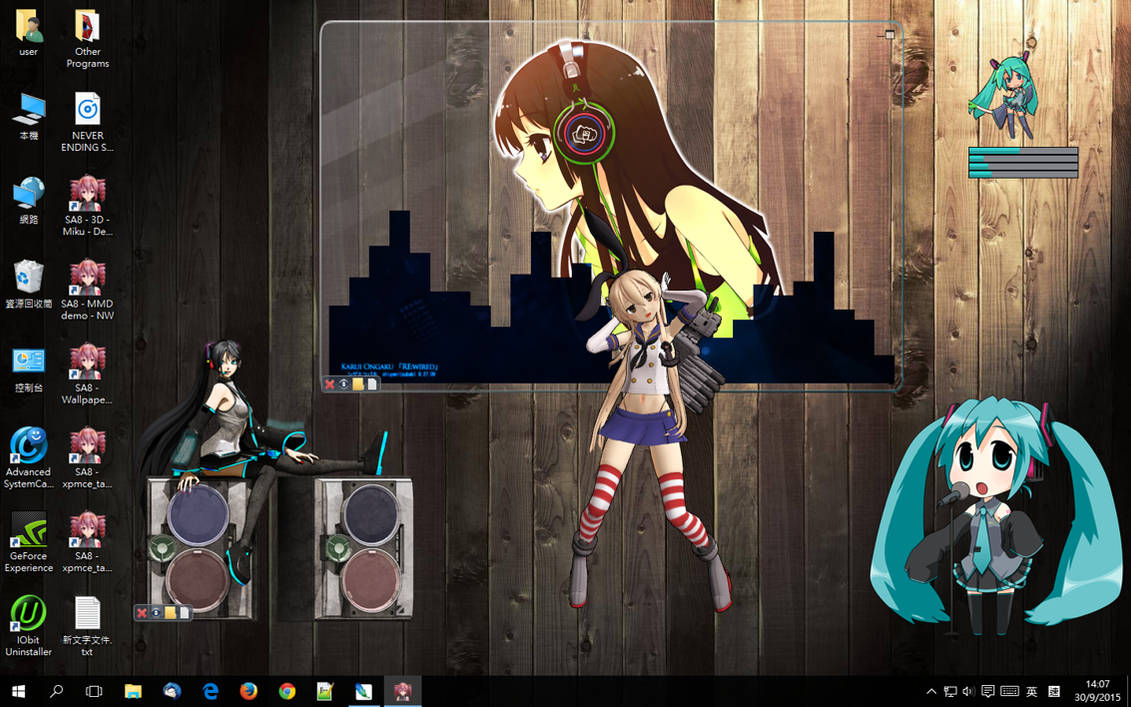Open the 英 language input switcher
The width and height of the screenshot is (1131, 707).
coord(1031,691)
